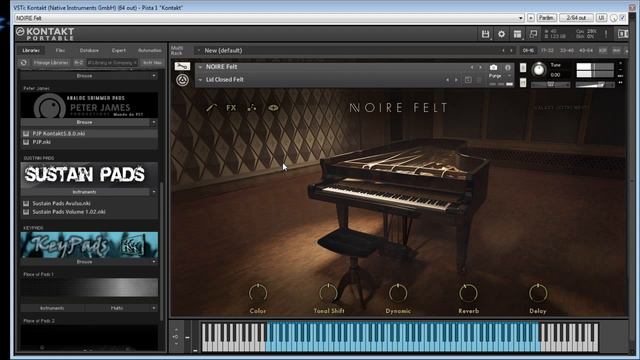Click the UI button in VST header
This screenshot has width=640, height=360.
tap(601, 18)
